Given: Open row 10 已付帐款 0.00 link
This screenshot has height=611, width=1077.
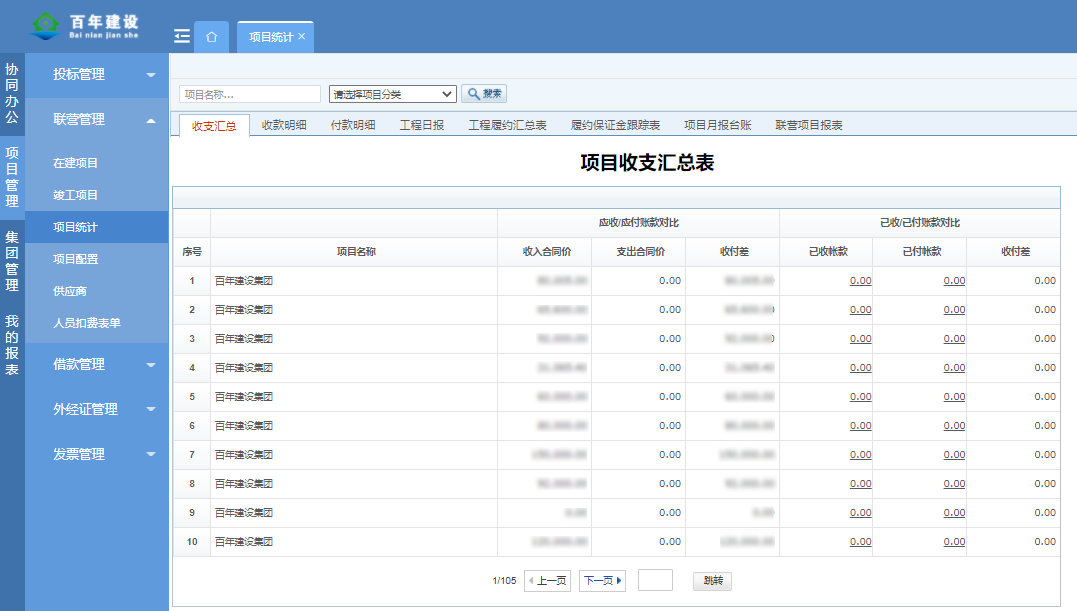Looking at the screenshot, I should click(x=954, y=542).
